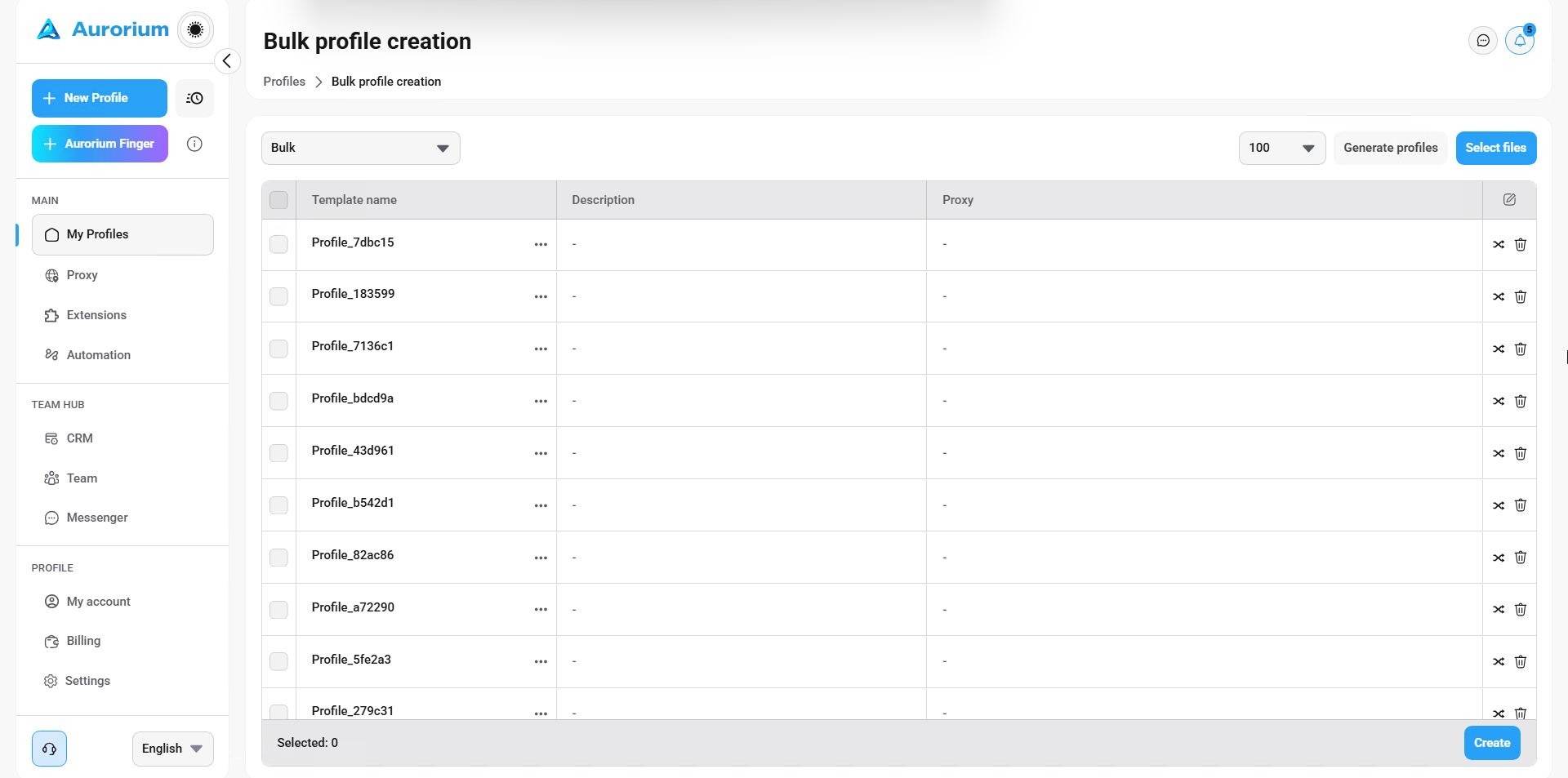Delete the Profile_43d961 row
Image resolution: width=1568 pixels, height=778 pixels.
coord(1521,453)
